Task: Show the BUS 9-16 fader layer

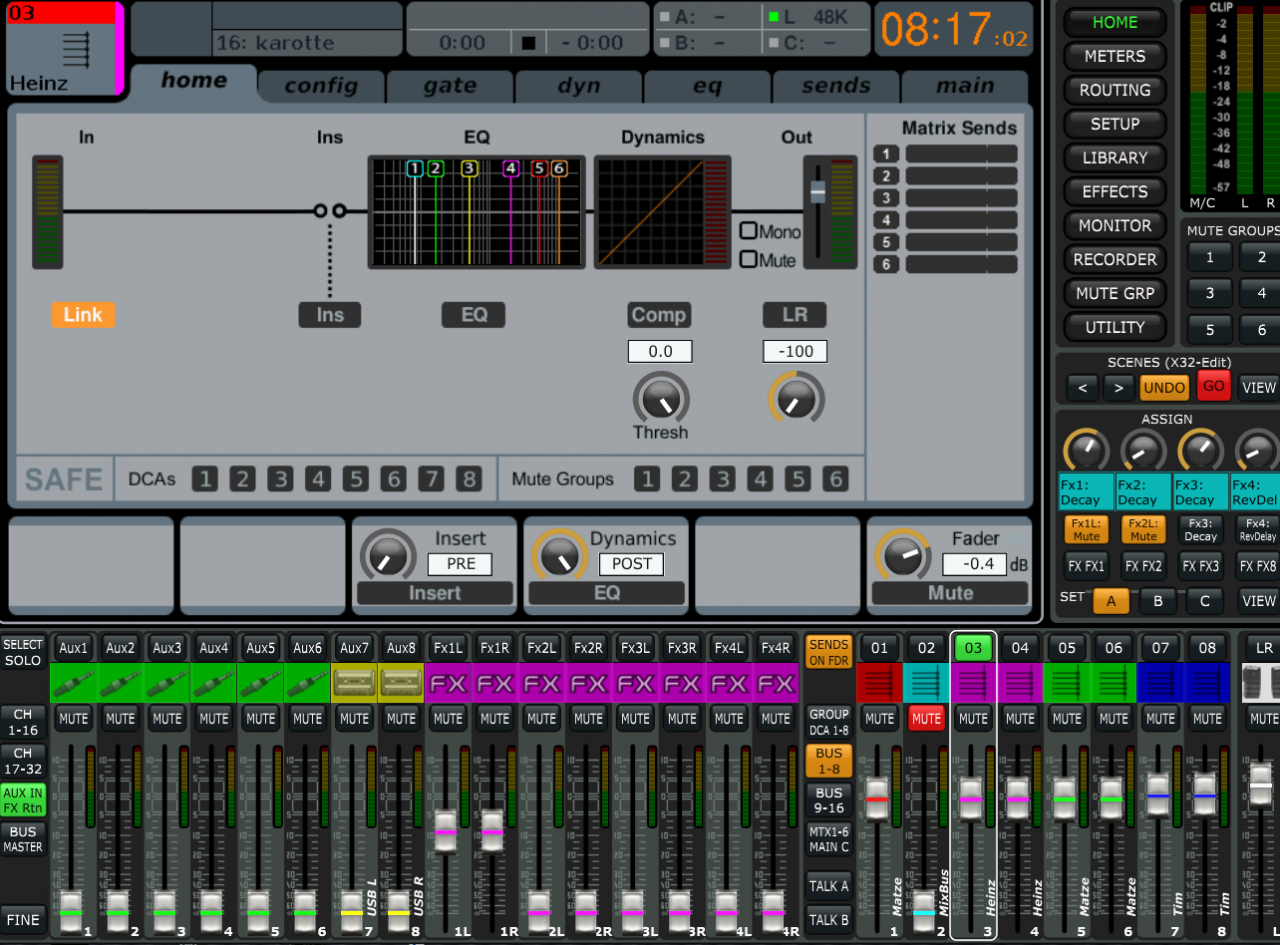Action: click(829, 800)
